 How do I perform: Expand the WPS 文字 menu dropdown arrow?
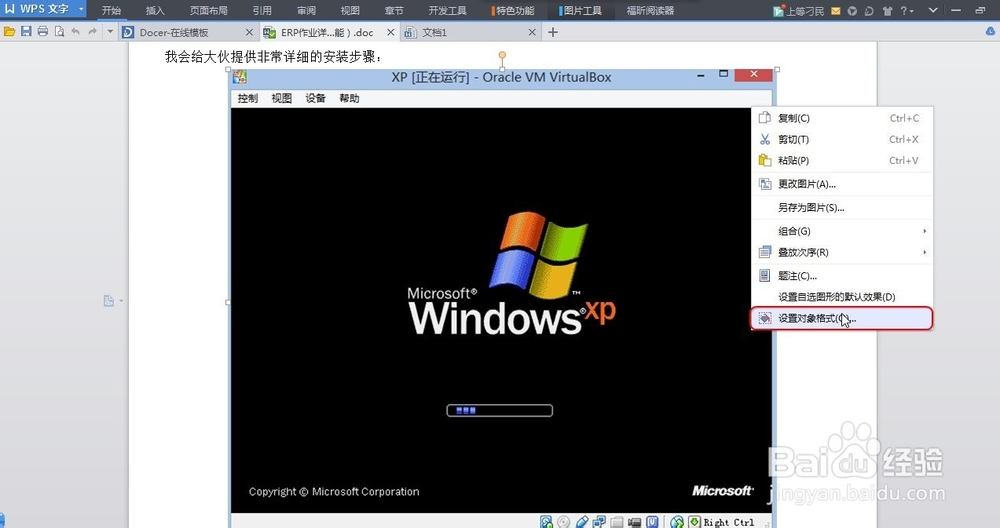coord(81,9)
